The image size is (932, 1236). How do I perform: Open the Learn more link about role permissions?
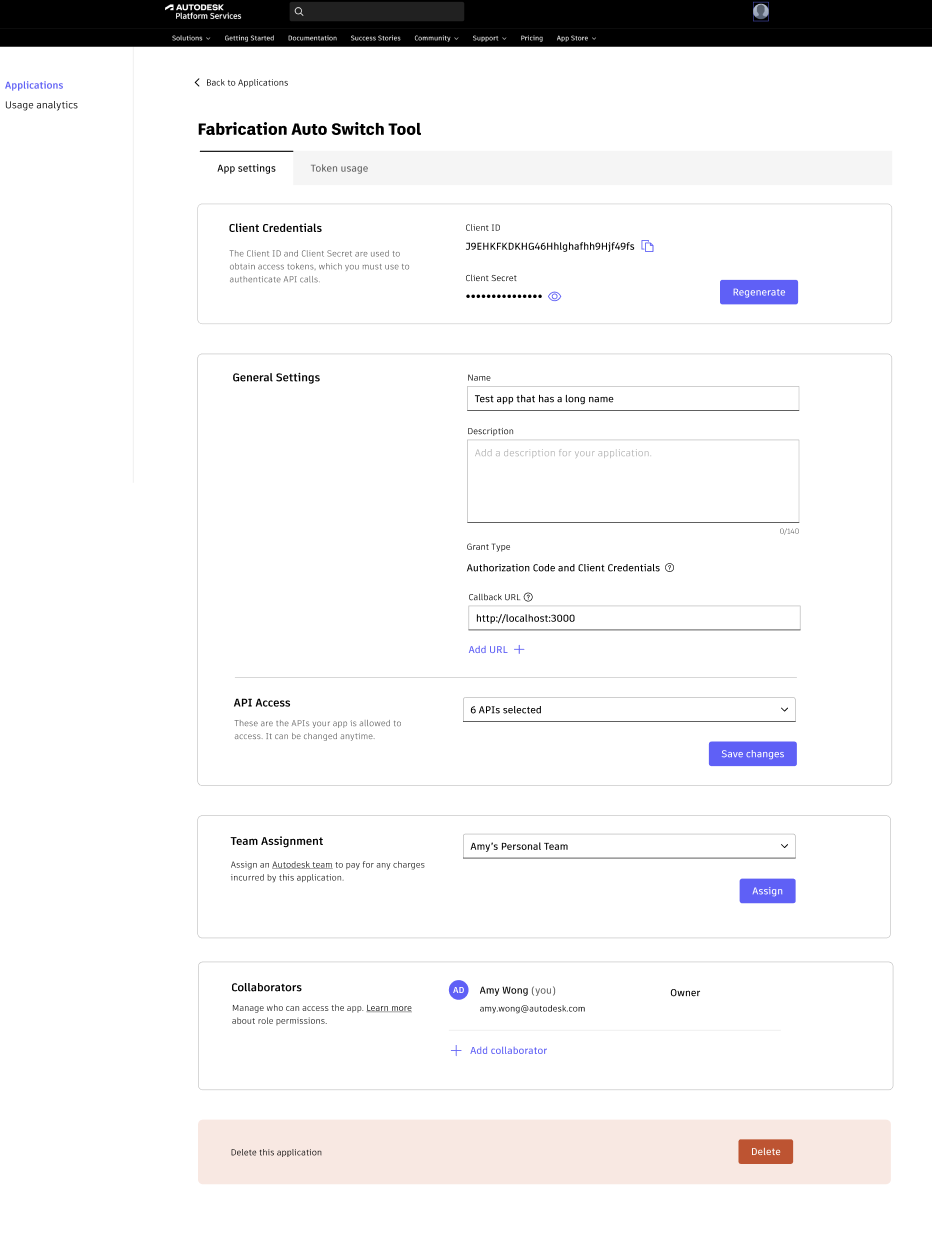[389, 1007]
